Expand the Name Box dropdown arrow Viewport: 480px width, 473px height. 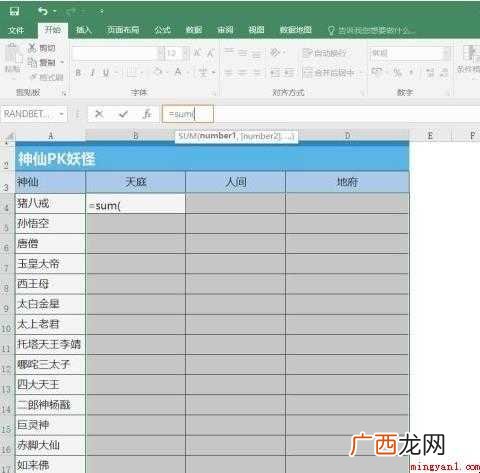click(62, 114)
